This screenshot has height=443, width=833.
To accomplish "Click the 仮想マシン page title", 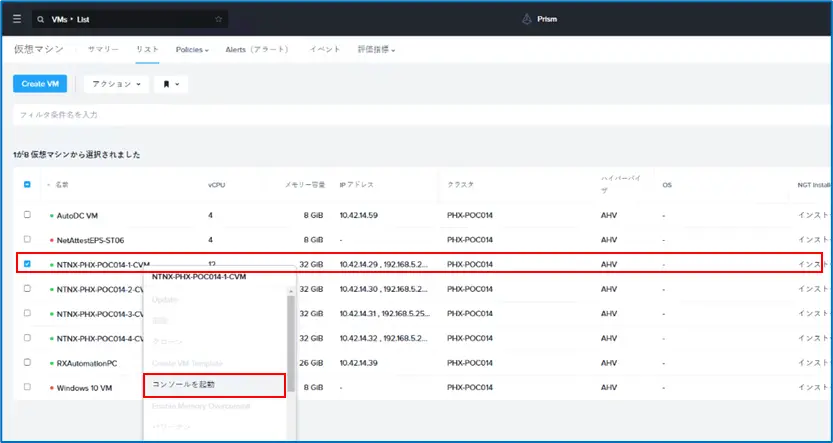I will pos(38,49).
